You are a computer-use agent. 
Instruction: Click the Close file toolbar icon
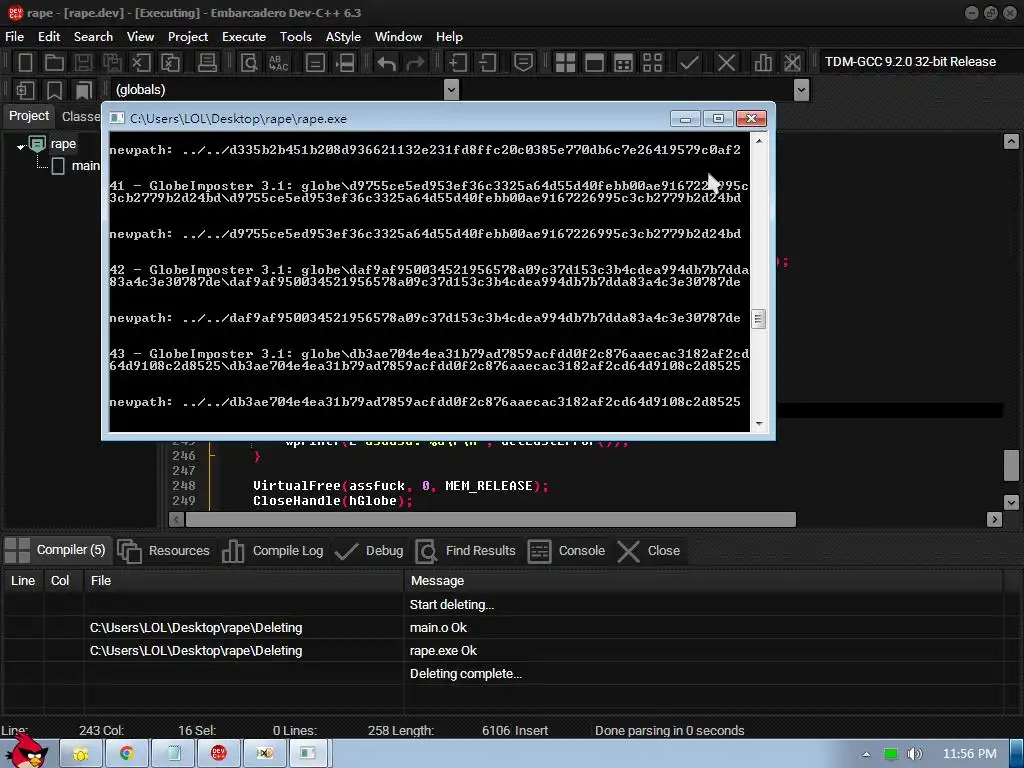141,63
